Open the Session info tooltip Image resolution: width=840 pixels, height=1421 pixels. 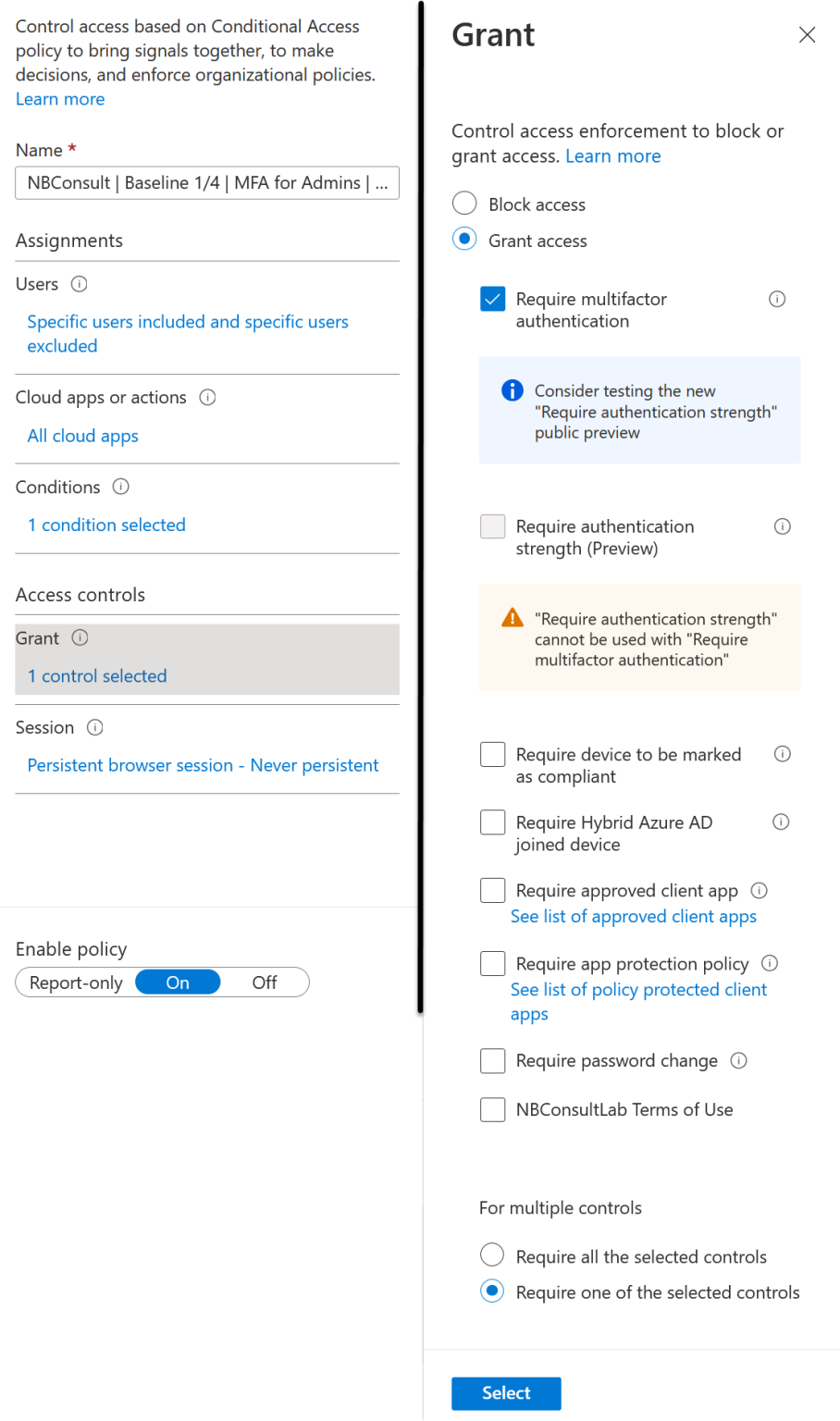point(94,727)
